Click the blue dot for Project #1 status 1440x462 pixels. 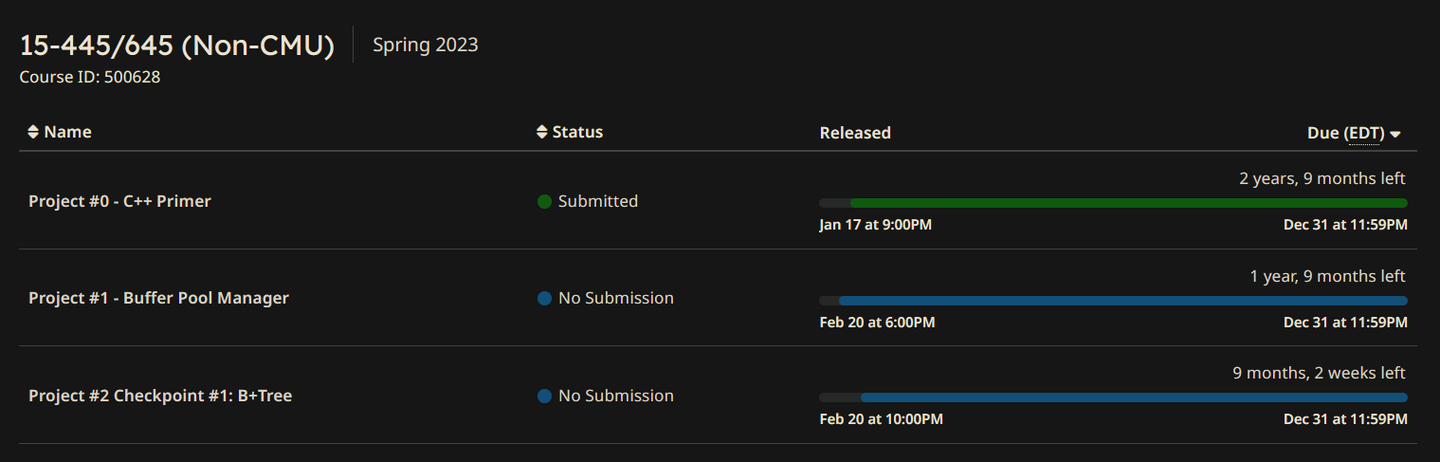pos(544,298)
